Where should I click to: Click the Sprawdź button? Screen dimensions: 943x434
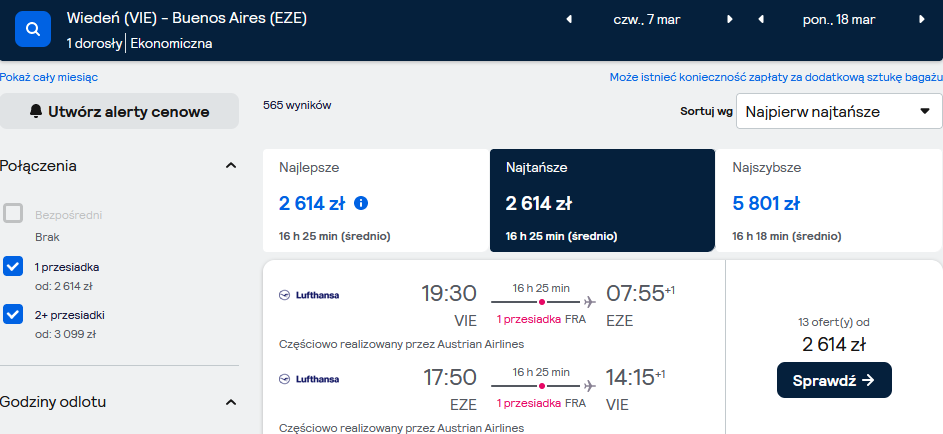tap(834, 380)
